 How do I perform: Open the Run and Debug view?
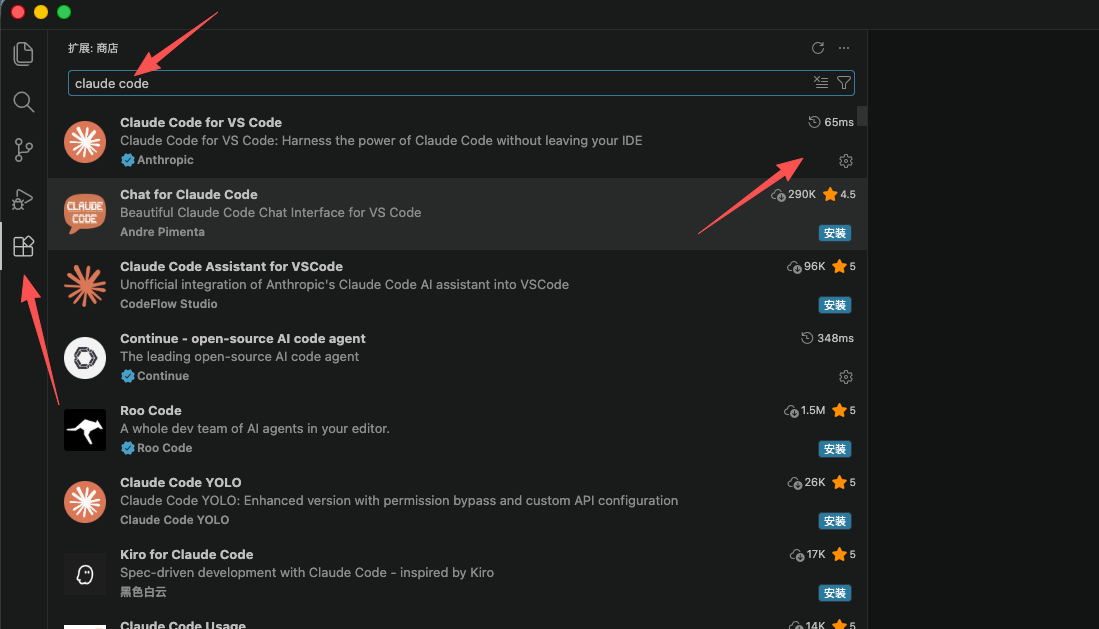(x=22, y=199)
